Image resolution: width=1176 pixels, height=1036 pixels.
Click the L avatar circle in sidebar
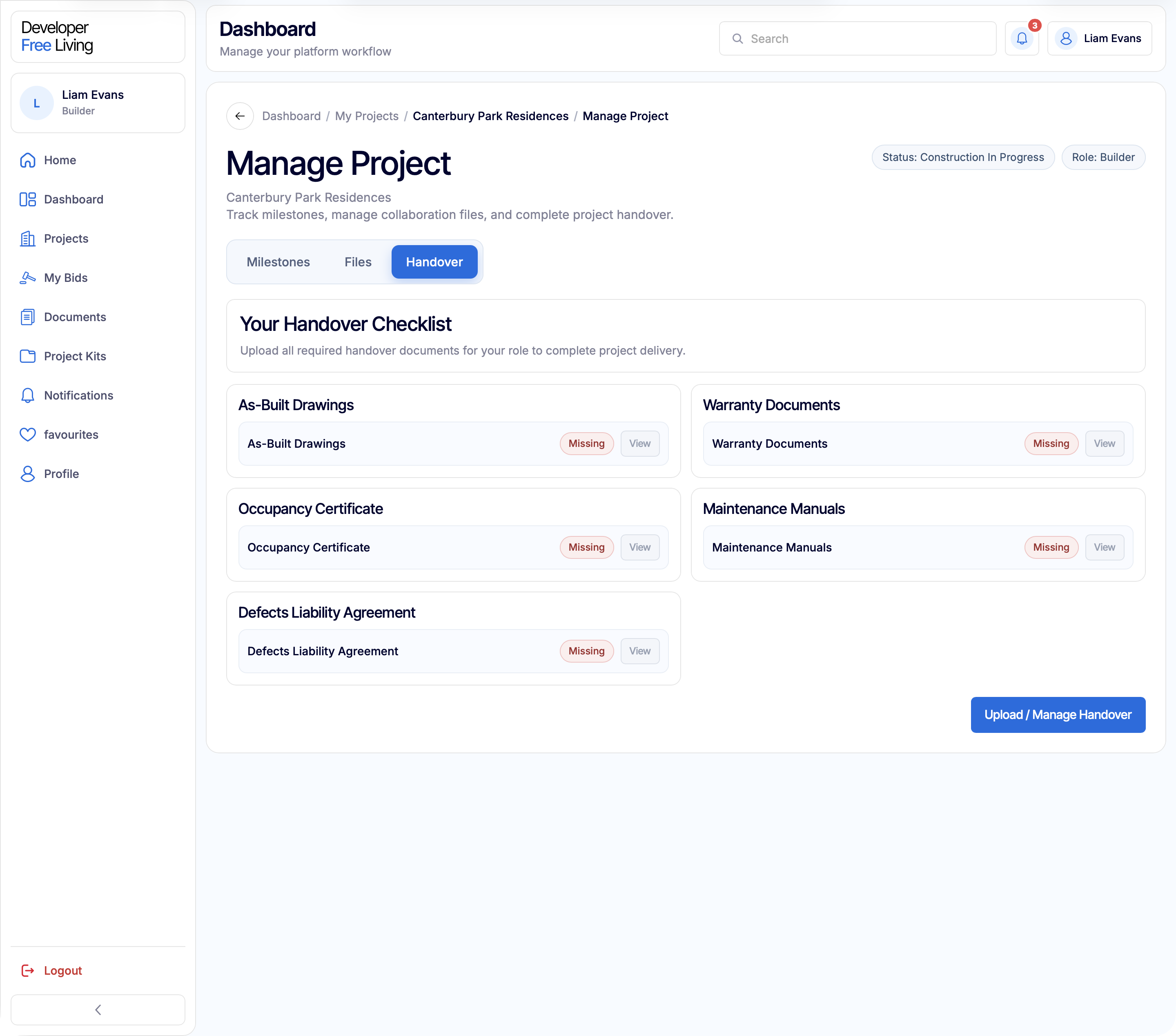point(37,103)
